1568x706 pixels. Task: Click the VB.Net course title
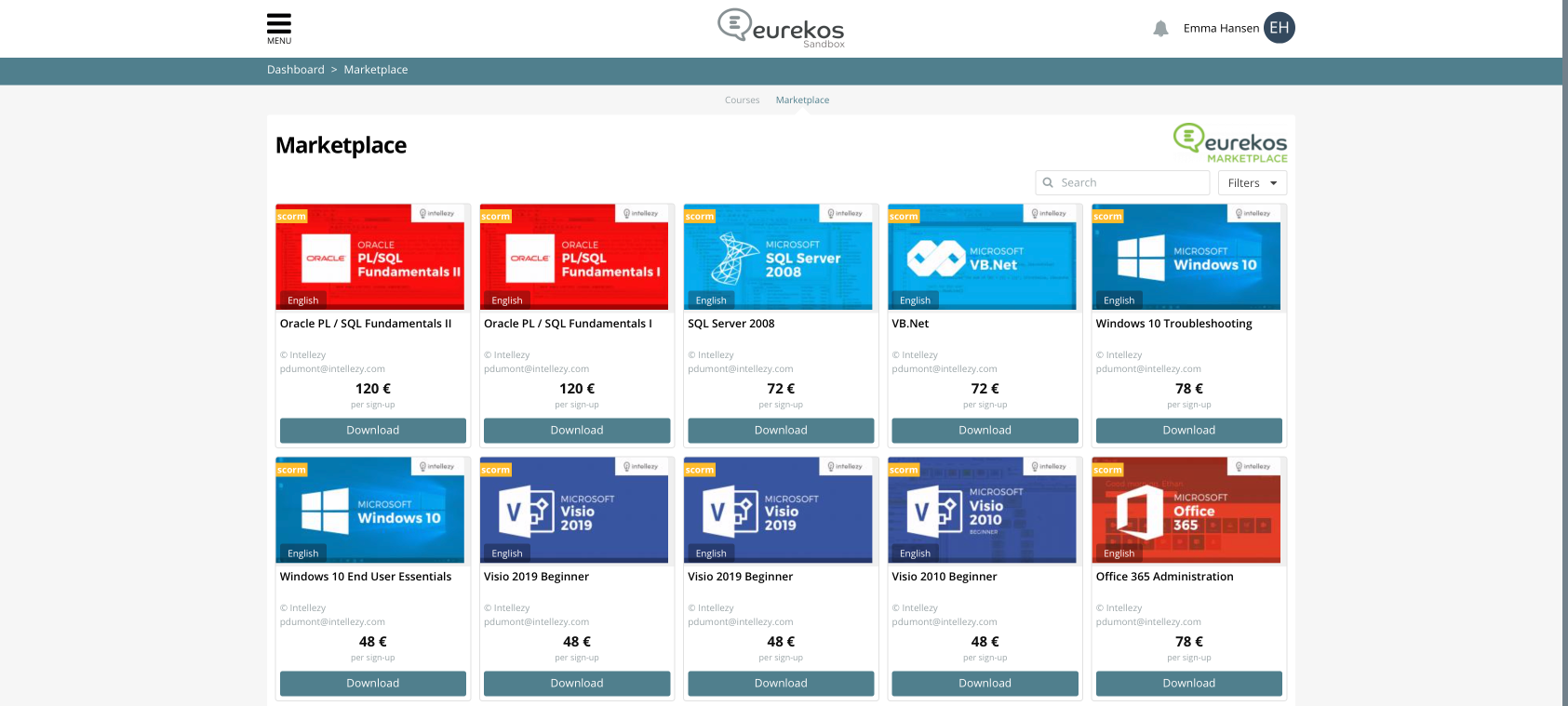[x=910, y=324]
